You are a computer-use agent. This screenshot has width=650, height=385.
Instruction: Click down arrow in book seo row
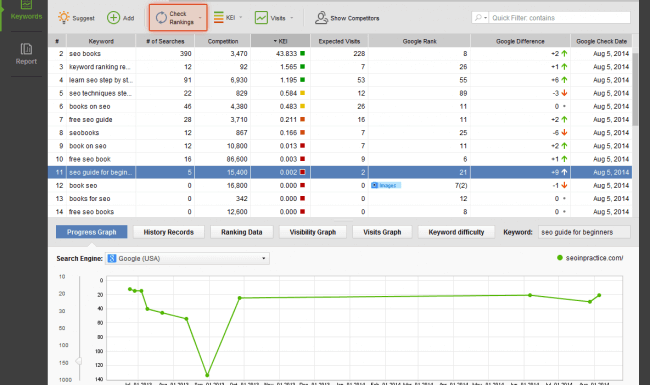pos(564,185)
